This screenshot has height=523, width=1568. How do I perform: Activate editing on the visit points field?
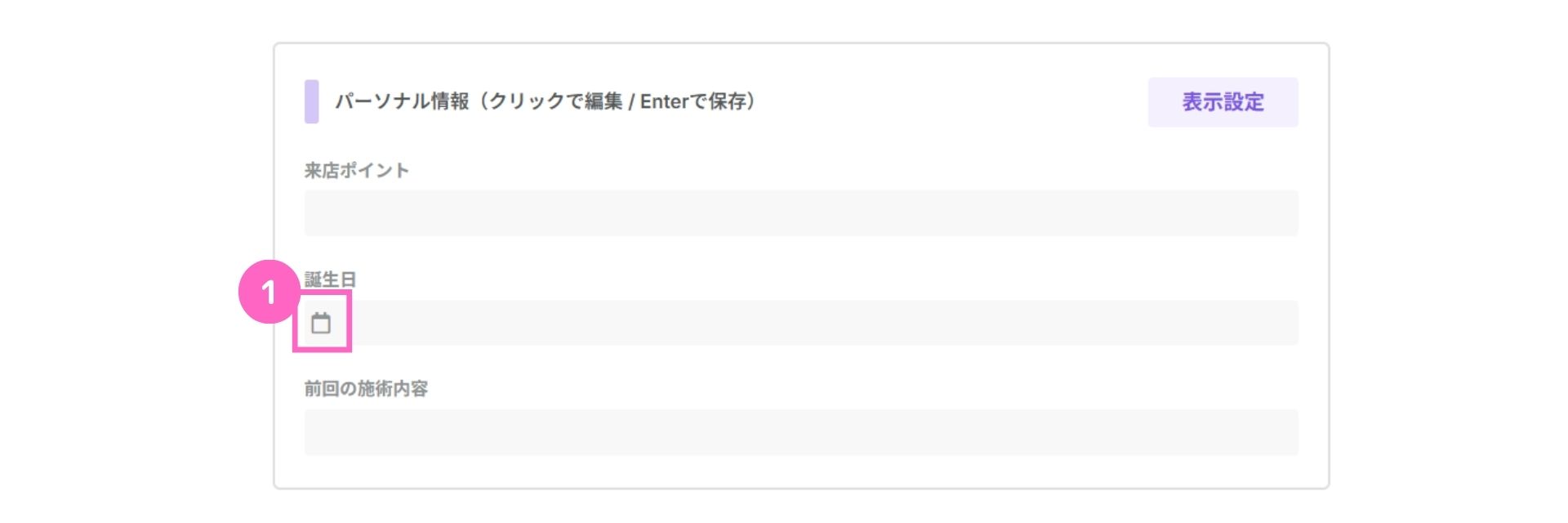tap(801, 213)
